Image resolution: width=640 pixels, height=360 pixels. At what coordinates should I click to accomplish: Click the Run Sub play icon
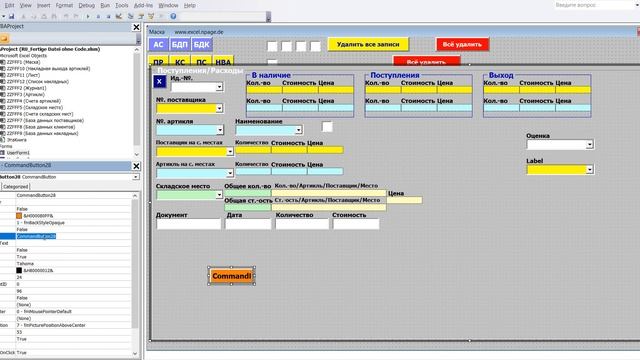pos(88,16)
